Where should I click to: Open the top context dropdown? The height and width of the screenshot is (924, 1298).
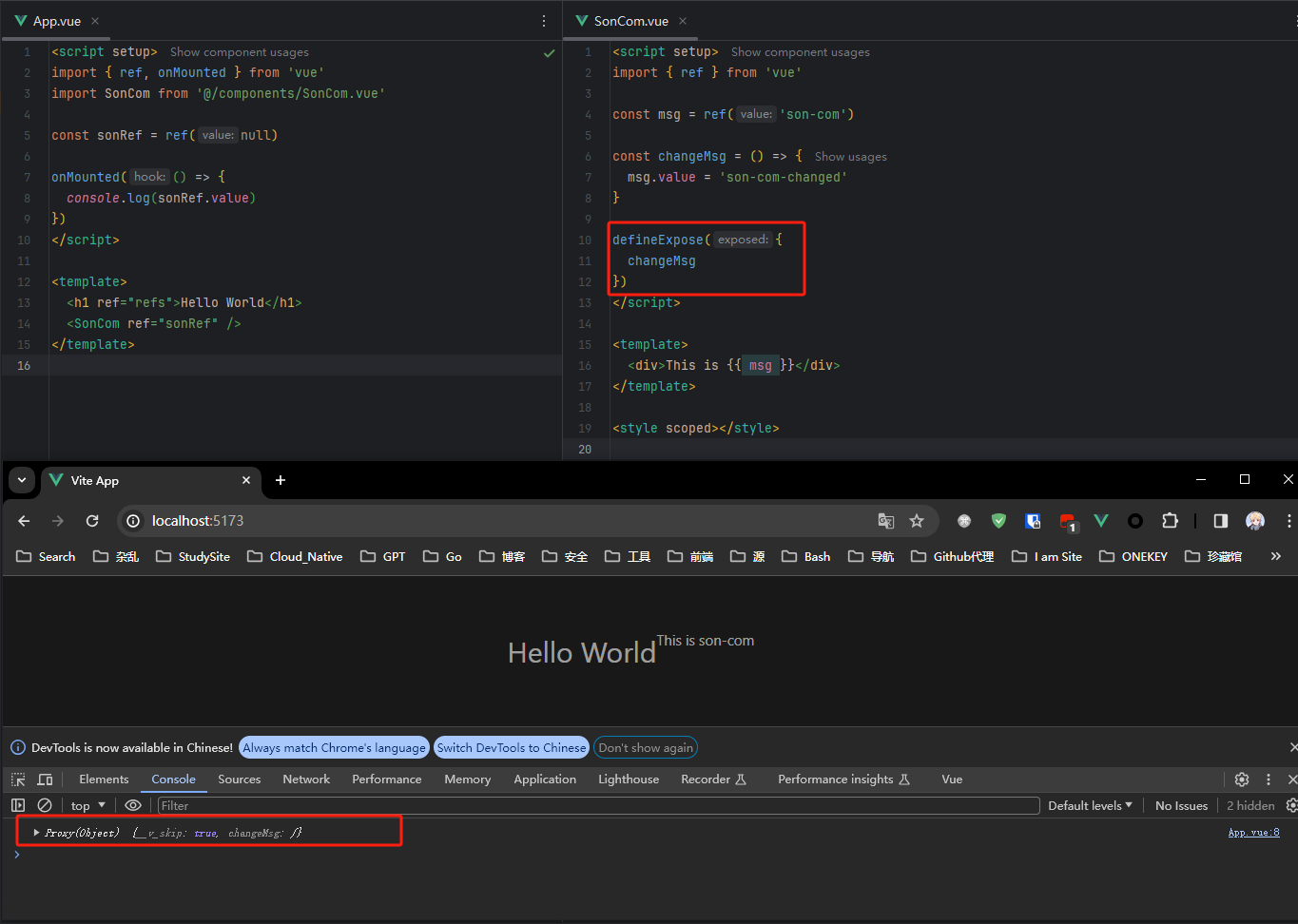click(88, 805)
